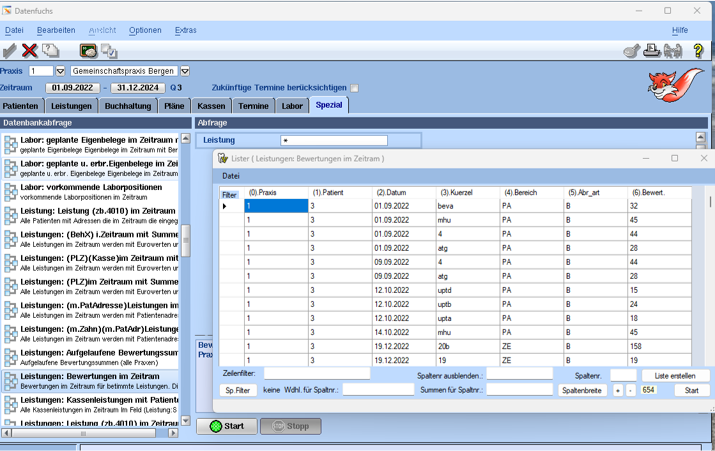The image size is (715, 451).
Task: Click horizontal scrollbar right arrow in query list
Action: point(173,433)
